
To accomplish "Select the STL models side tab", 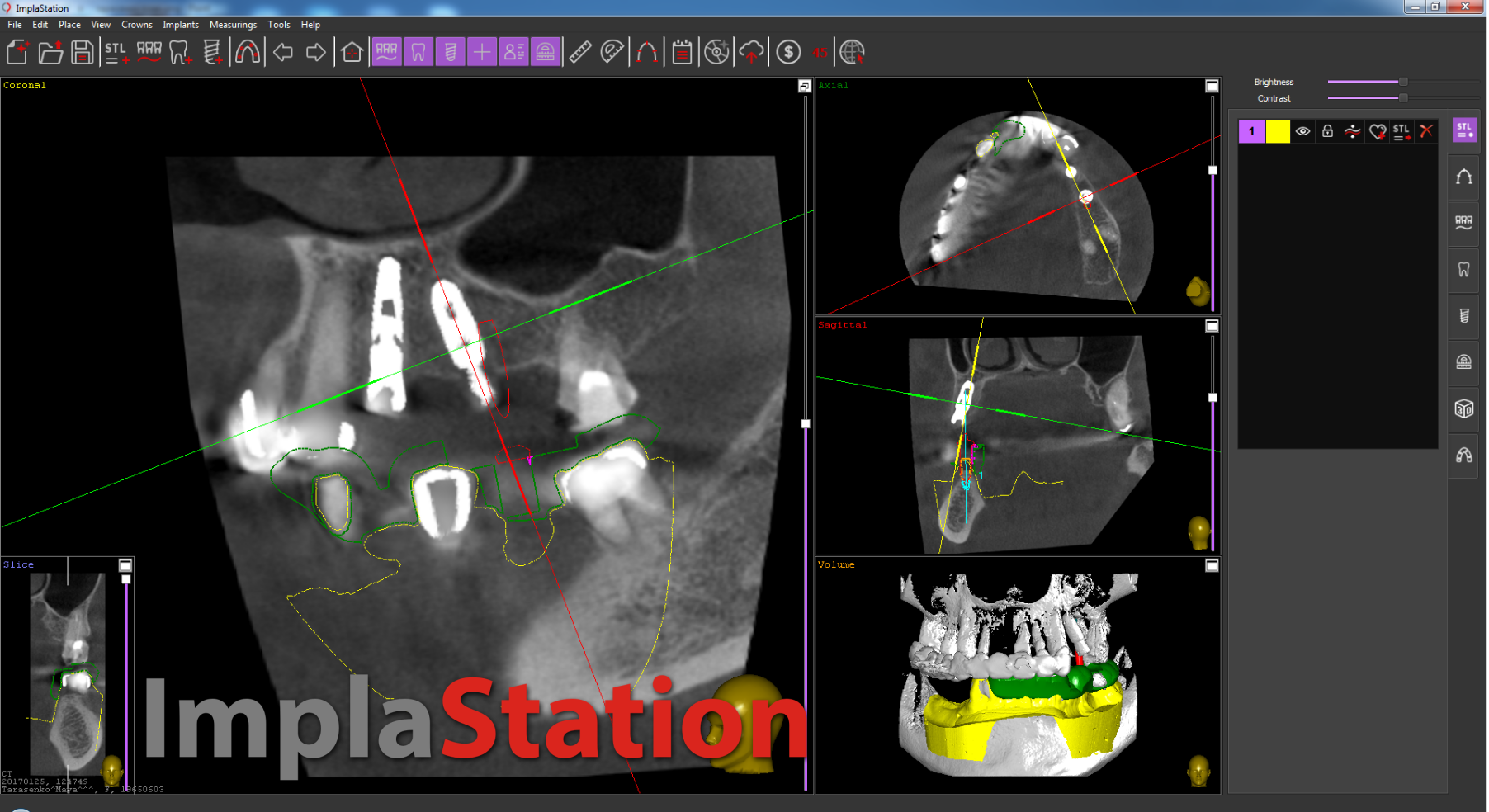I will 1464,130.
